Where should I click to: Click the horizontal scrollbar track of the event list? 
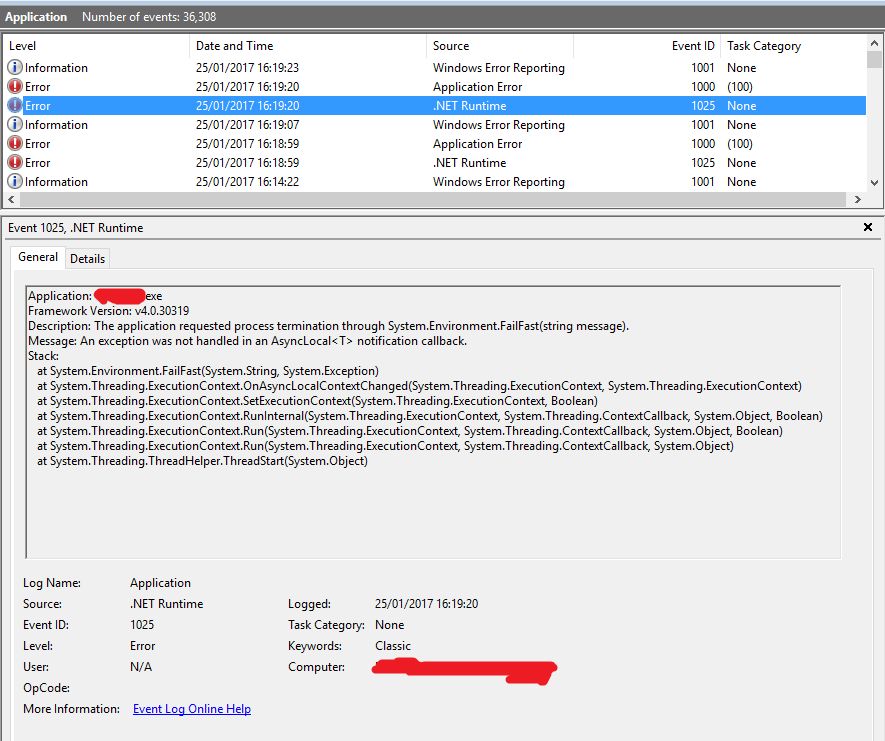click(x=433, y=199)
